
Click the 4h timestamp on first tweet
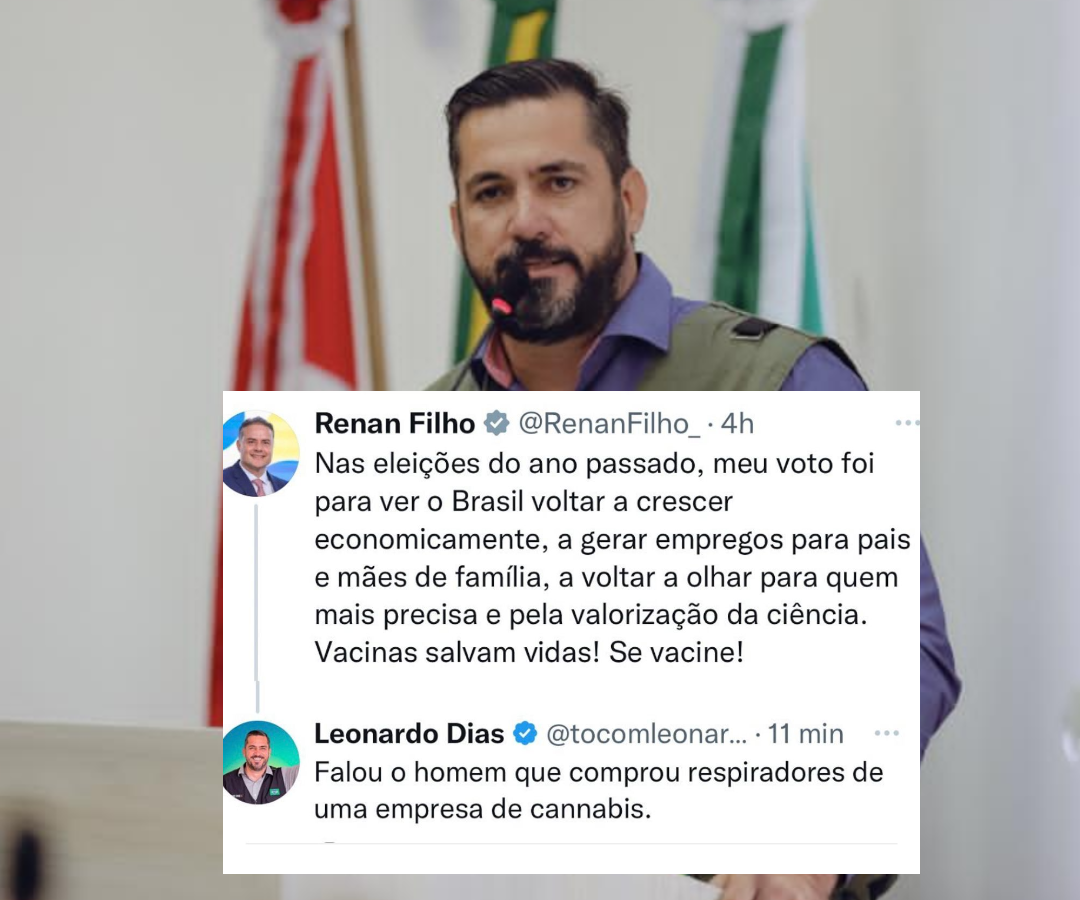coord(737,423)
